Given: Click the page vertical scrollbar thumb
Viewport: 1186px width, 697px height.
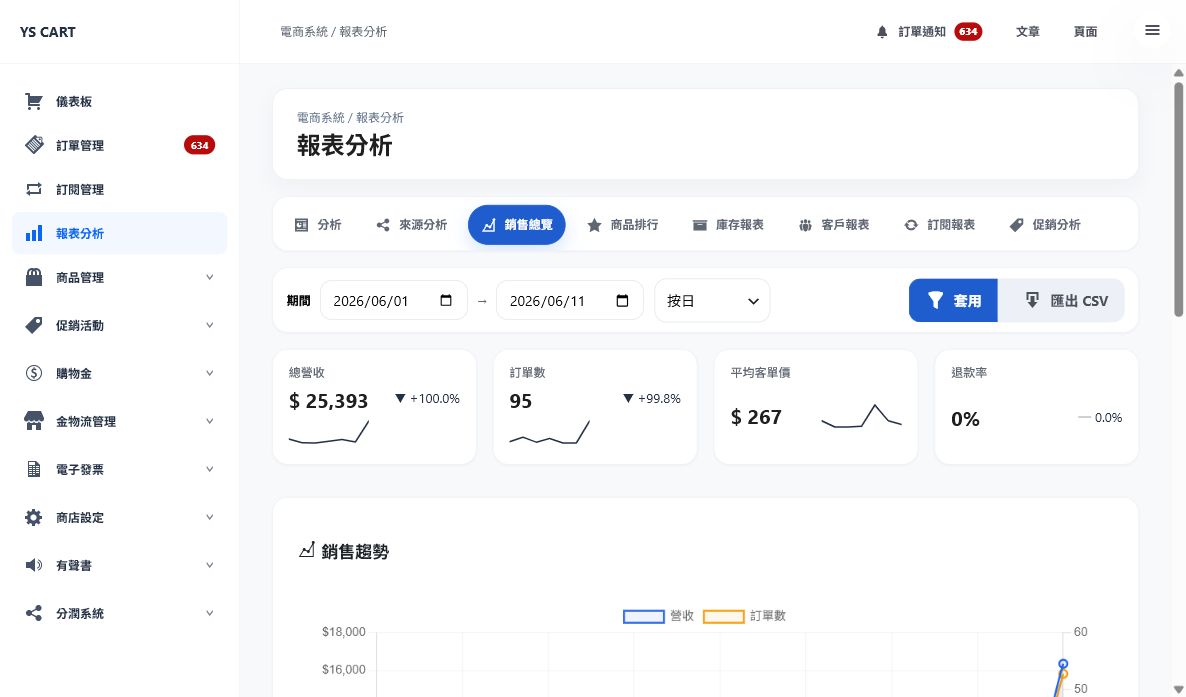Looking at the screenshot, I should click(1178, 198).
